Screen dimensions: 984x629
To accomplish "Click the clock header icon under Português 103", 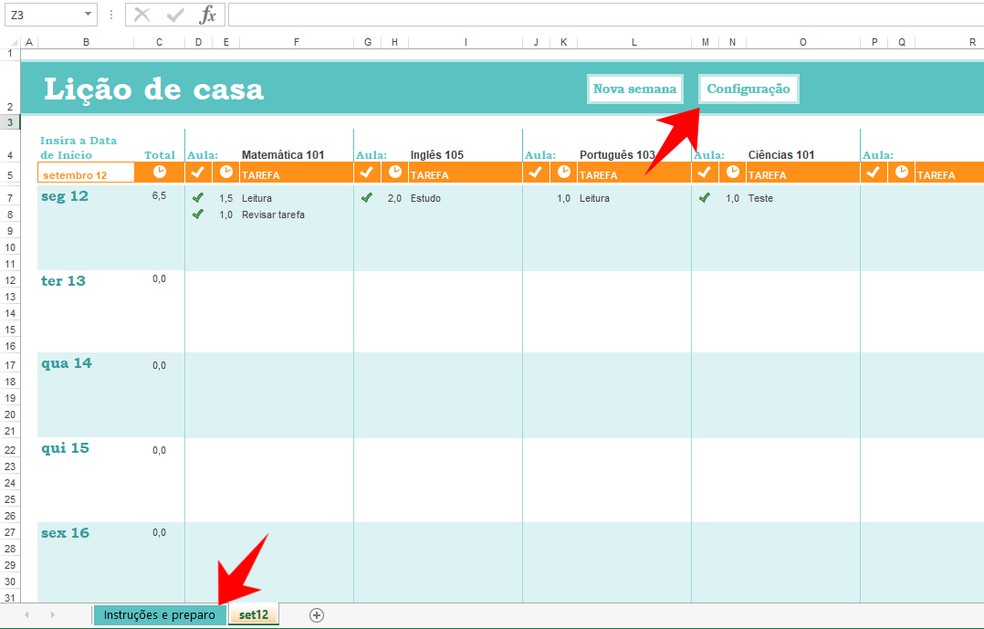I will pos(564,172).
